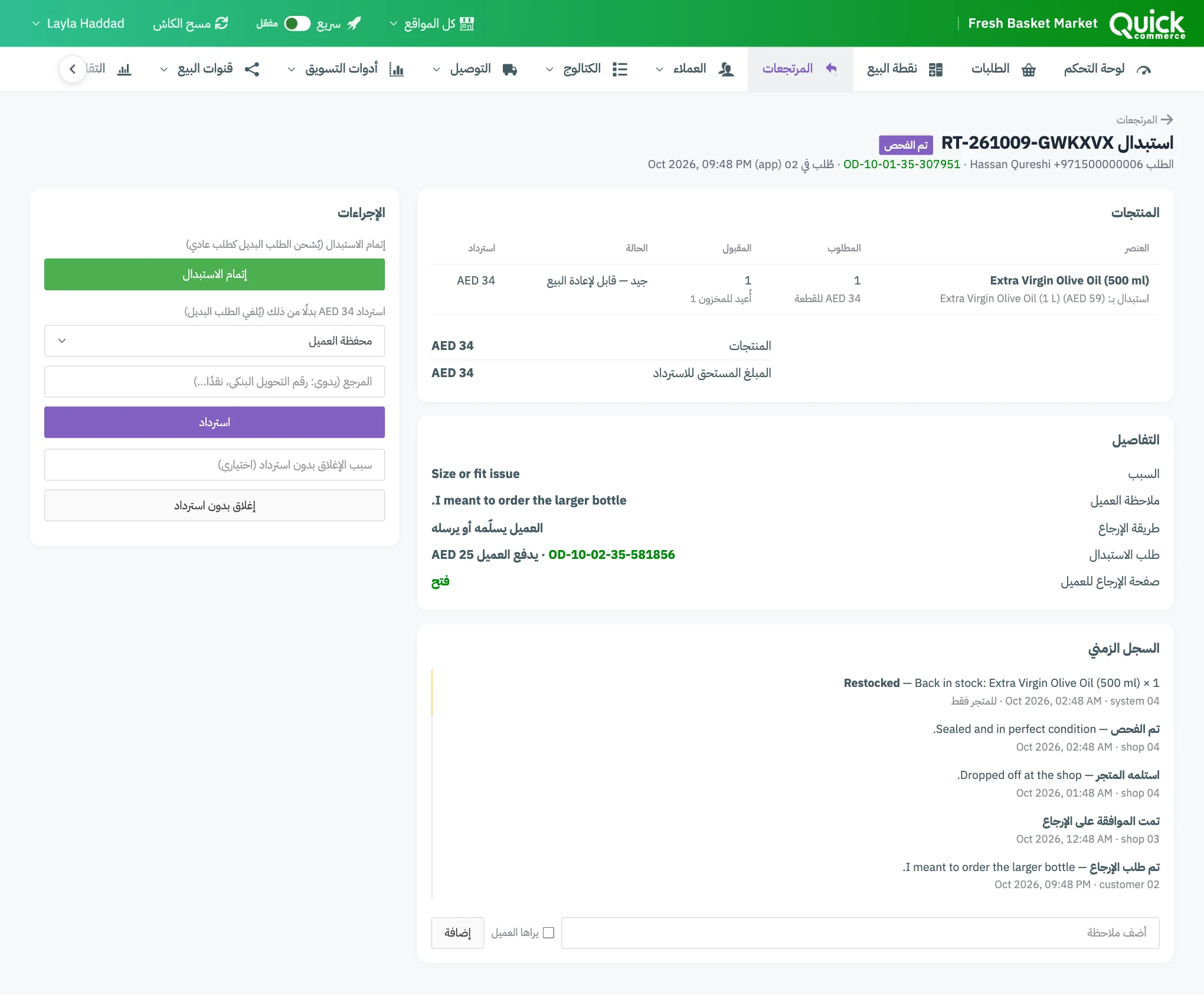This screenshot has width=1204, height=995.
Task: Click the 'إضافة' add note button
Action: [457, 932]
